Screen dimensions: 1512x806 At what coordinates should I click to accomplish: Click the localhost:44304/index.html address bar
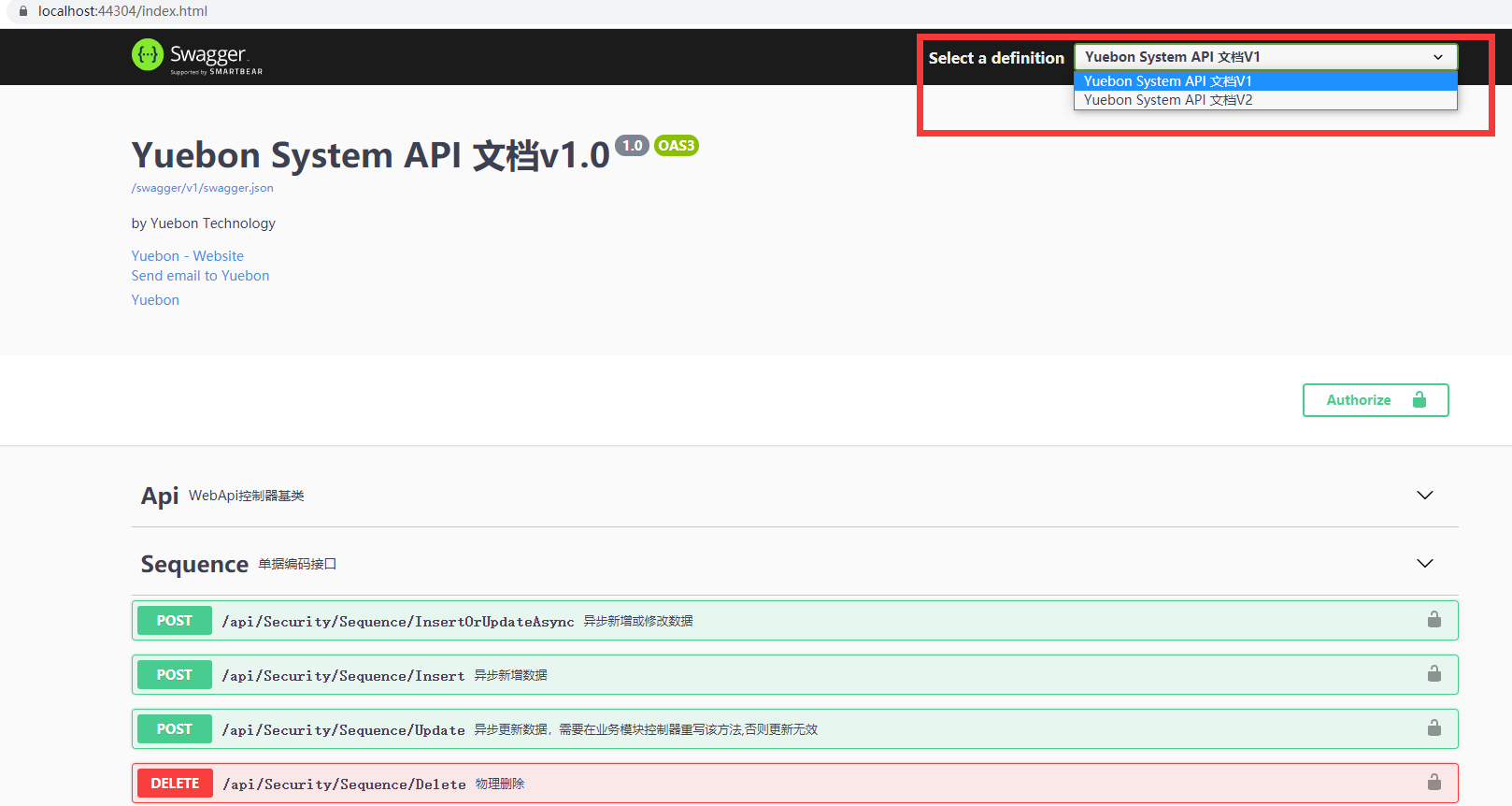(x=122, y=11)
